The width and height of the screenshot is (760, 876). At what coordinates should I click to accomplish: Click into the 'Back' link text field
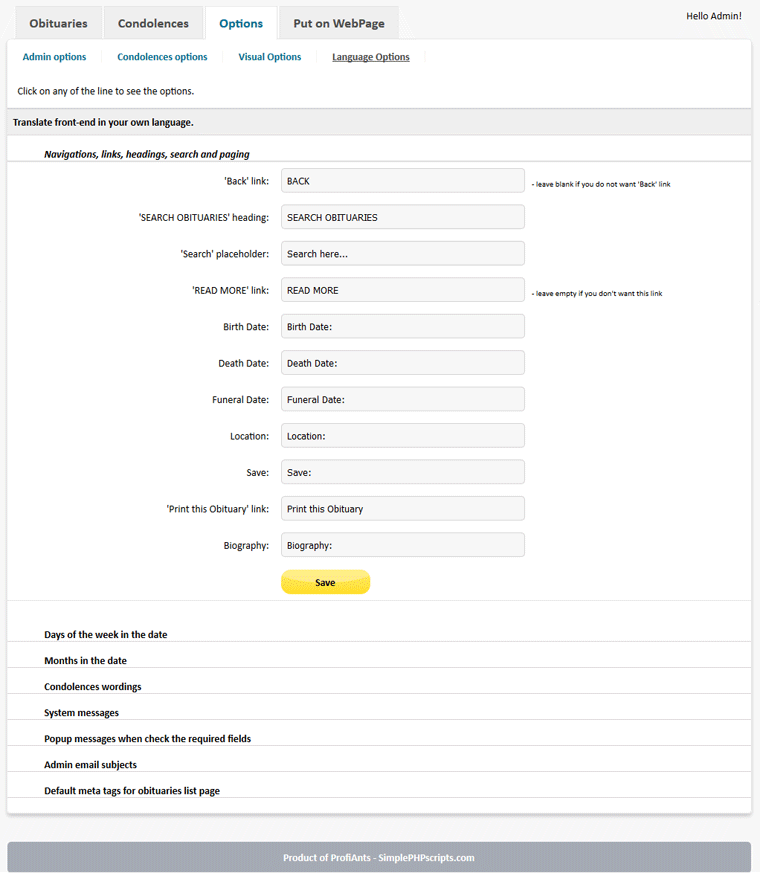pyautogui.click(x=402, y=181)
